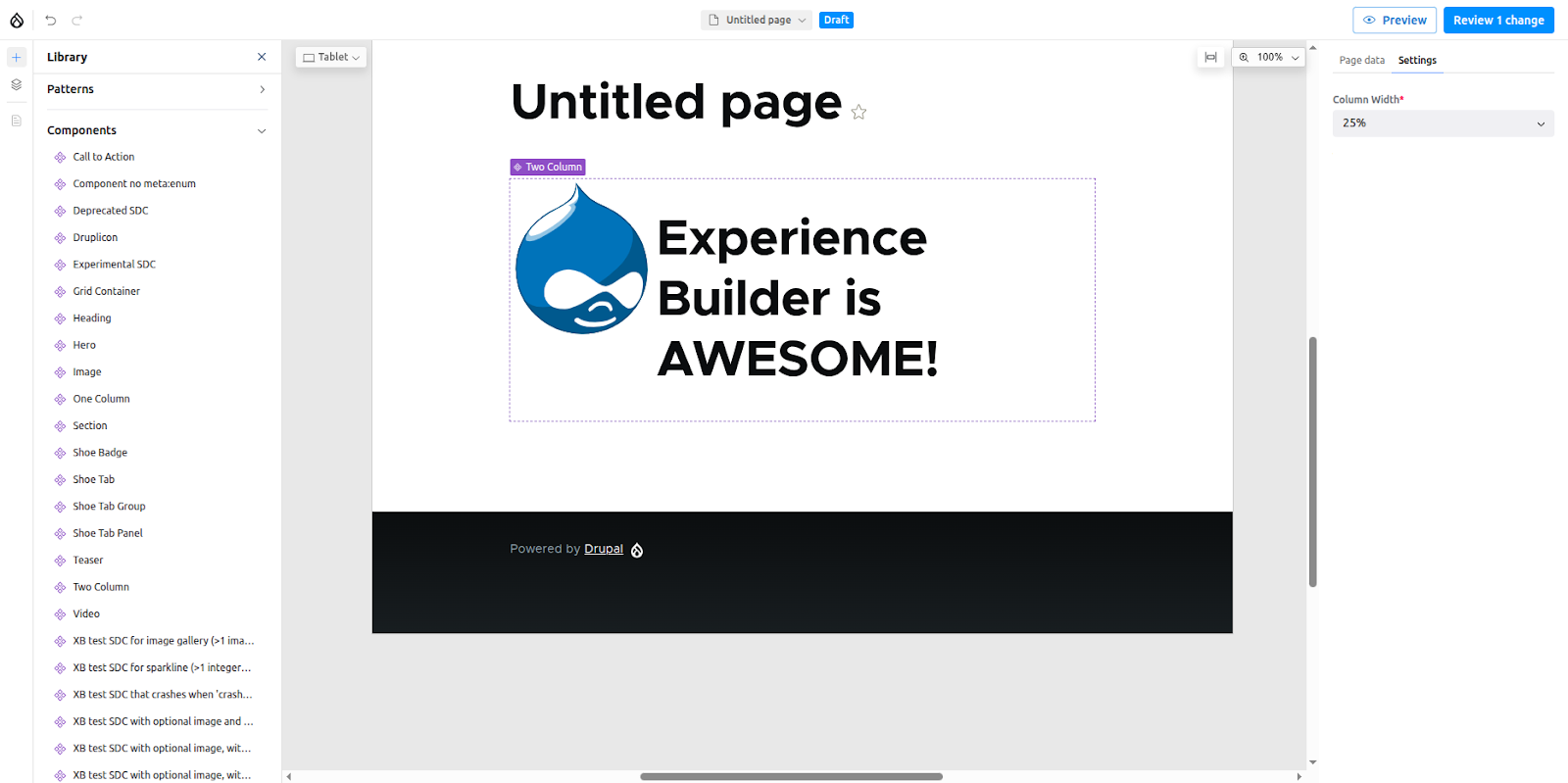Select Heading component icon
The image size is (1568, 783).
tap(60, 318)
